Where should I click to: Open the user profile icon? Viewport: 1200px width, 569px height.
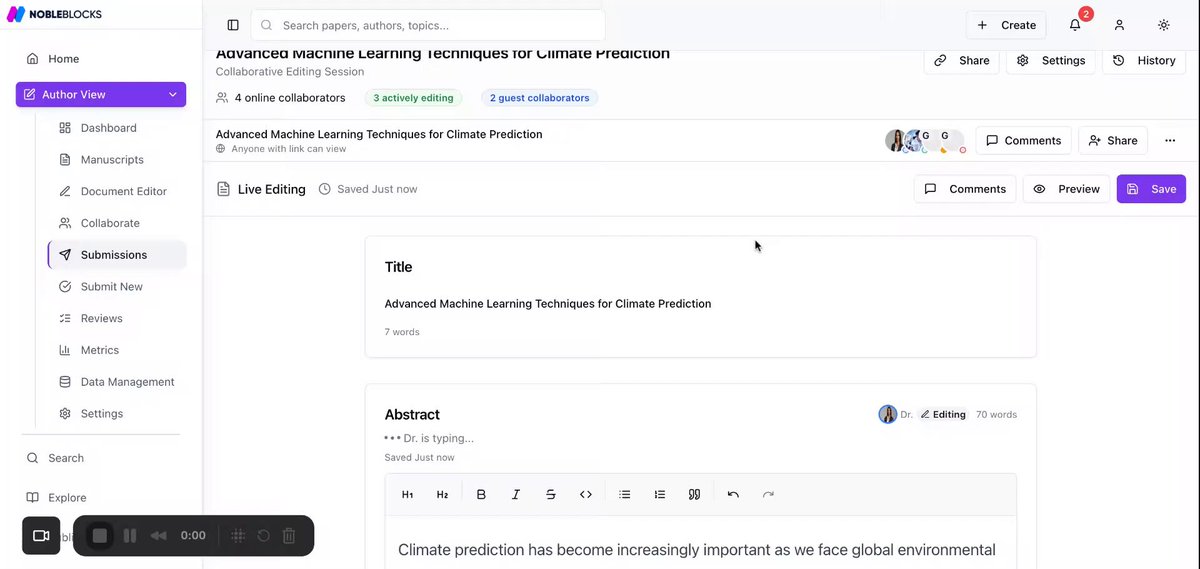tap(1119, 25)
